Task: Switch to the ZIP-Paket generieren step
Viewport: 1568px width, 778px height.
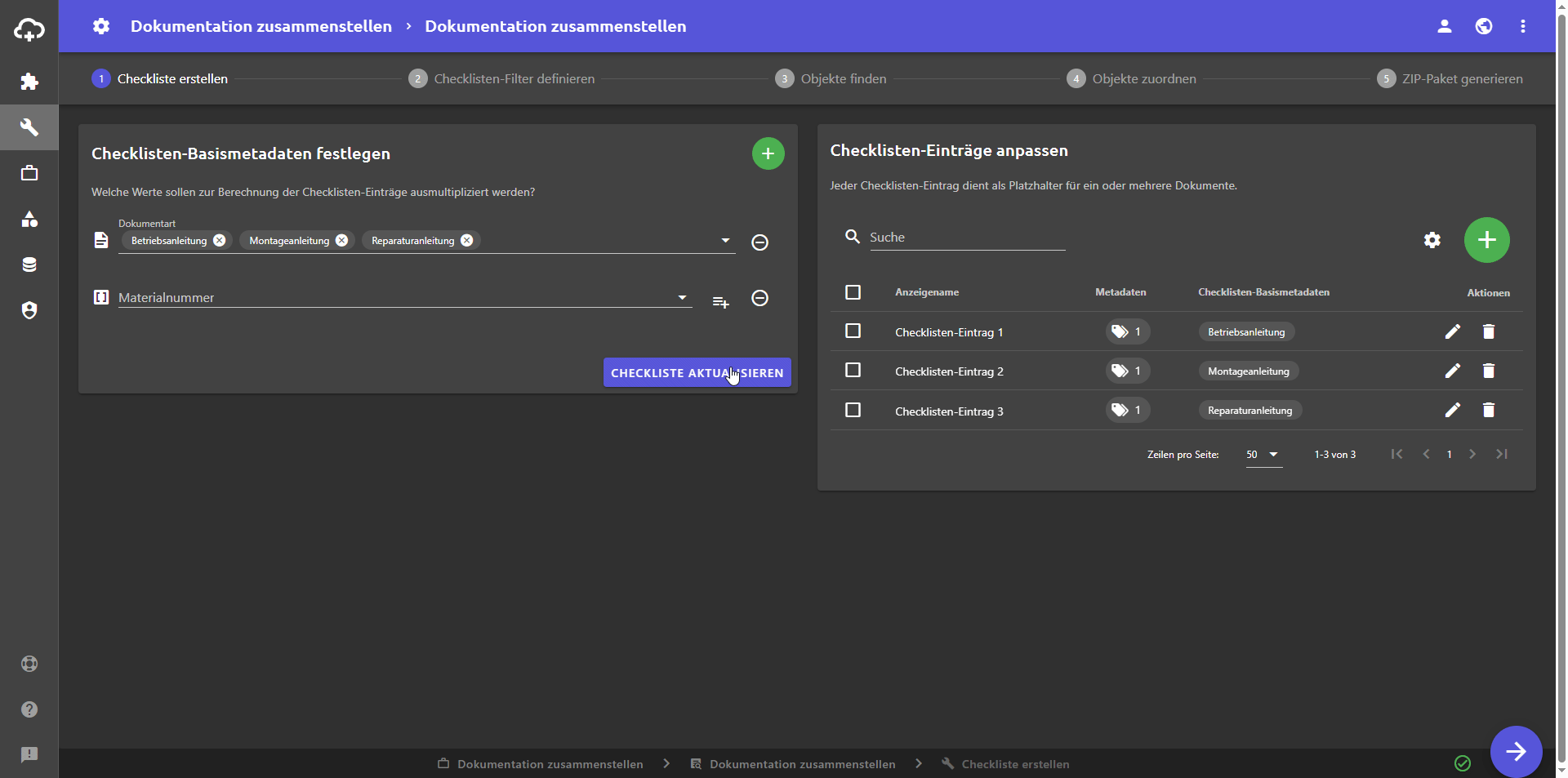Action: [x=1461, y=79]
